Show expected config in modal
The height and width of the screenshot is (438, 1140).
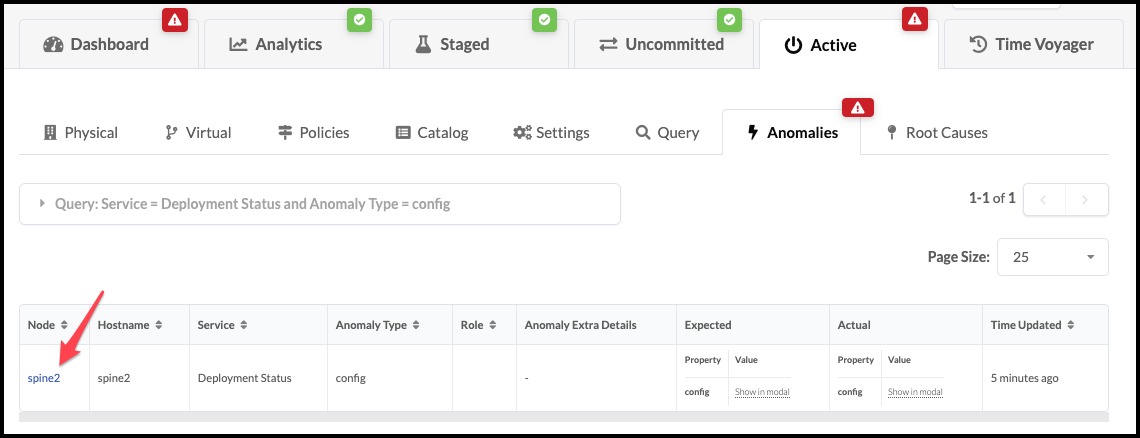click(x=762, y=392)
